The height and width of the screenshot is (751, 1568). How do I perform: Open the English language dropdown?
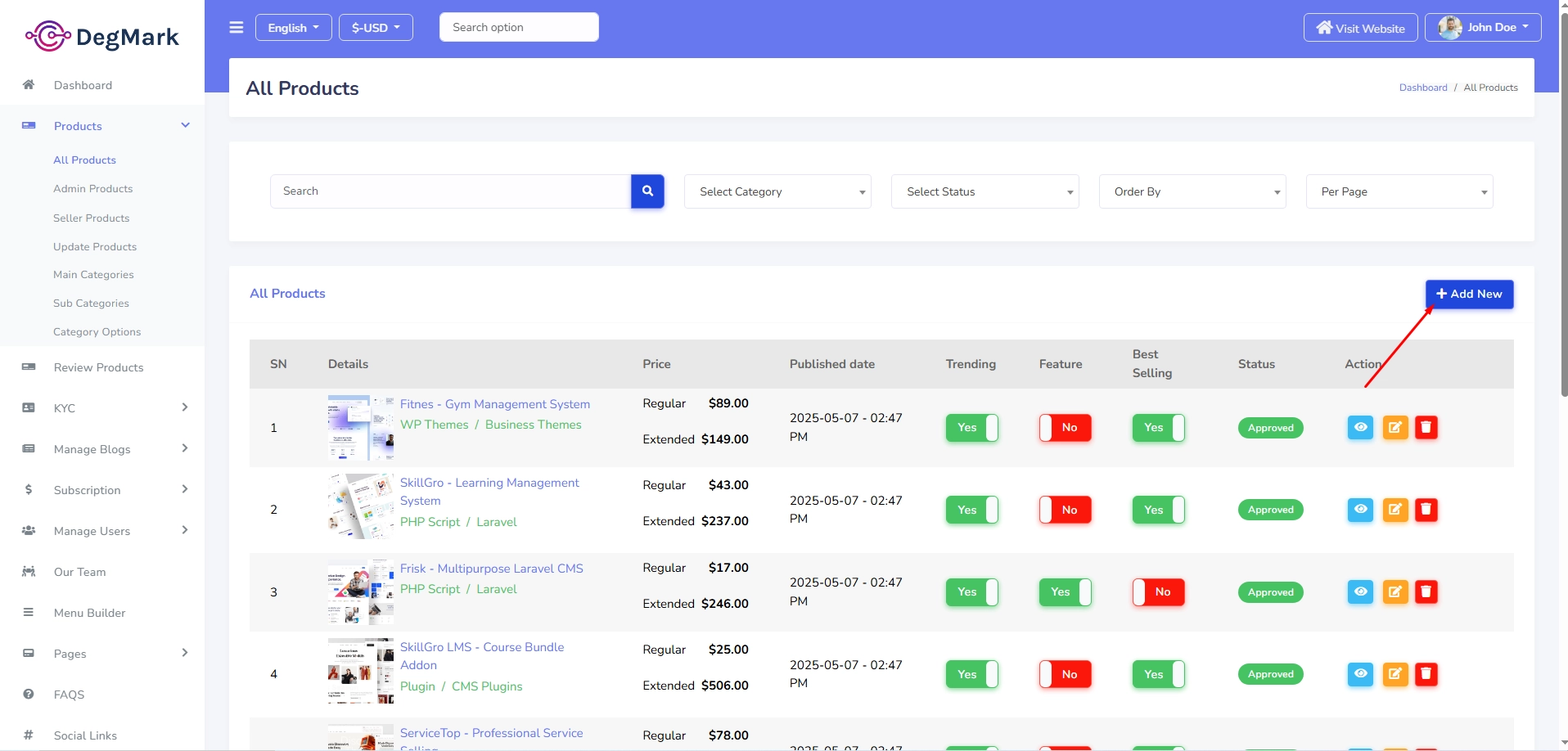(x=293, y=27)
